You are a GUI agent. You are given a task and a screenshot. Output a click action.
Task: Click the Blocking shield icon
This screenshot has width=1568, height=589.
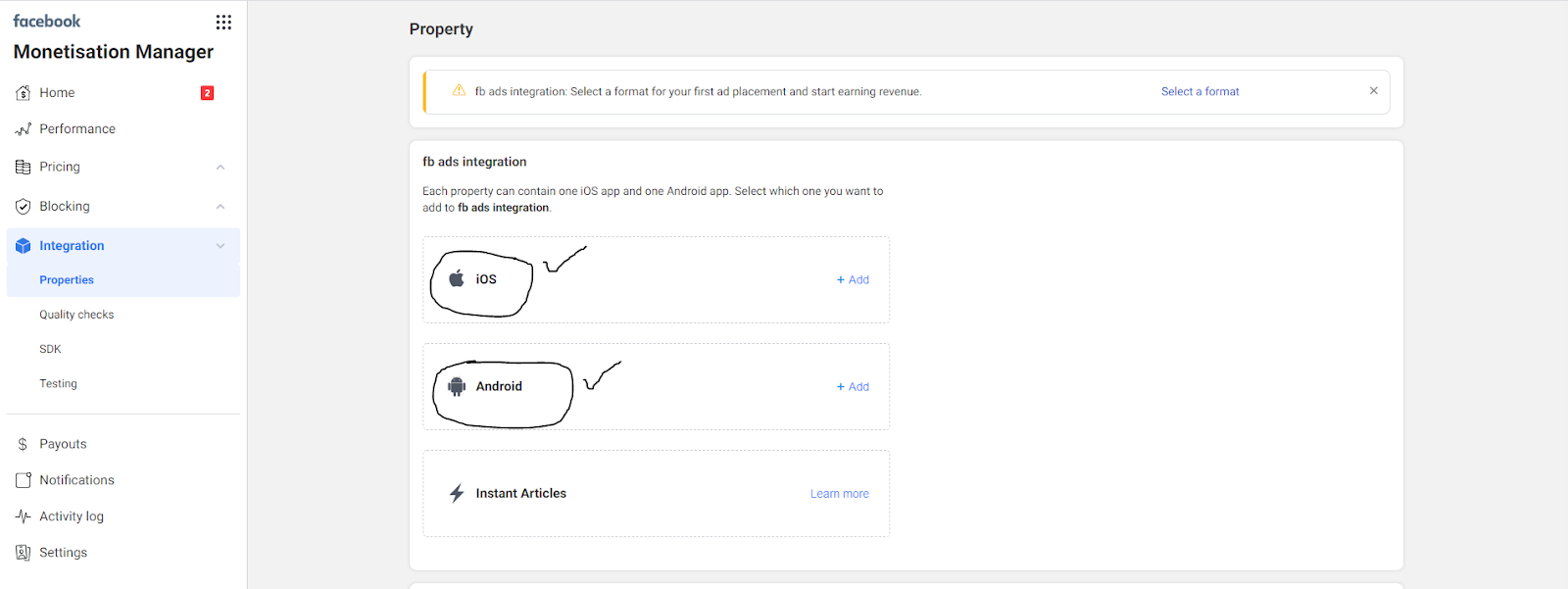[24, 207]
